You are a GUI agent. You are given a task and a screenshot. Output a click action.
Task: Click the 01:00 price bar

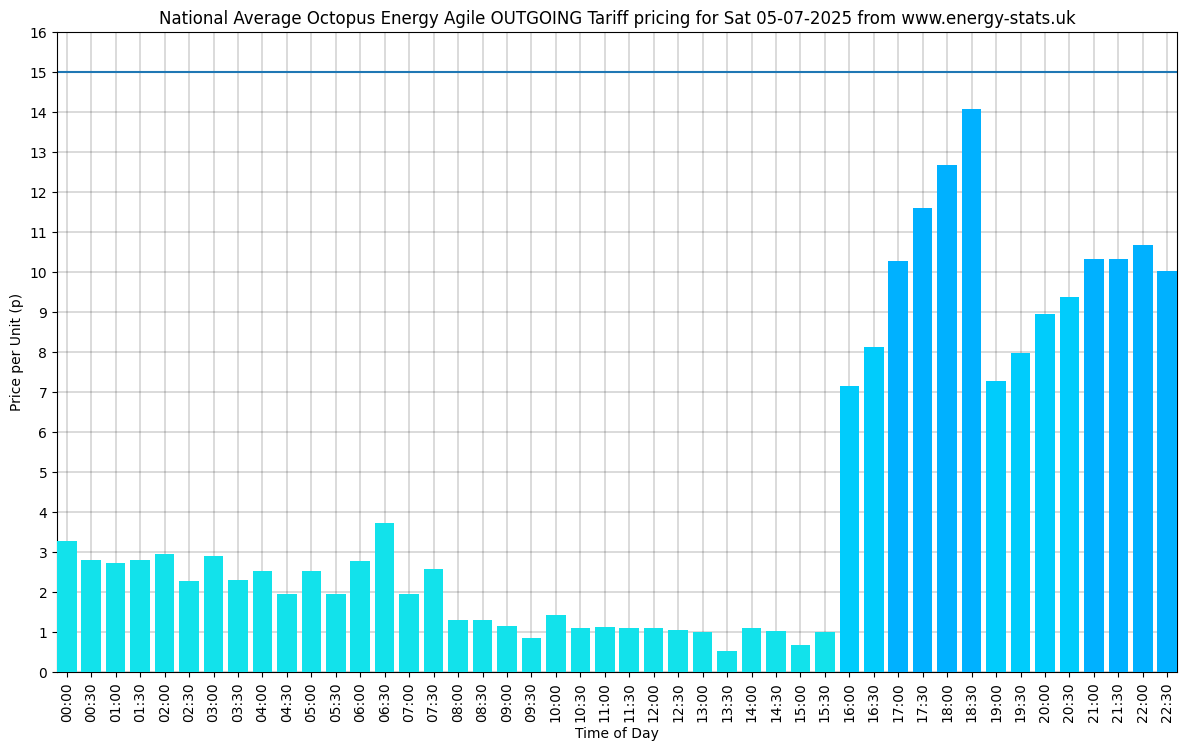(116, 618)
